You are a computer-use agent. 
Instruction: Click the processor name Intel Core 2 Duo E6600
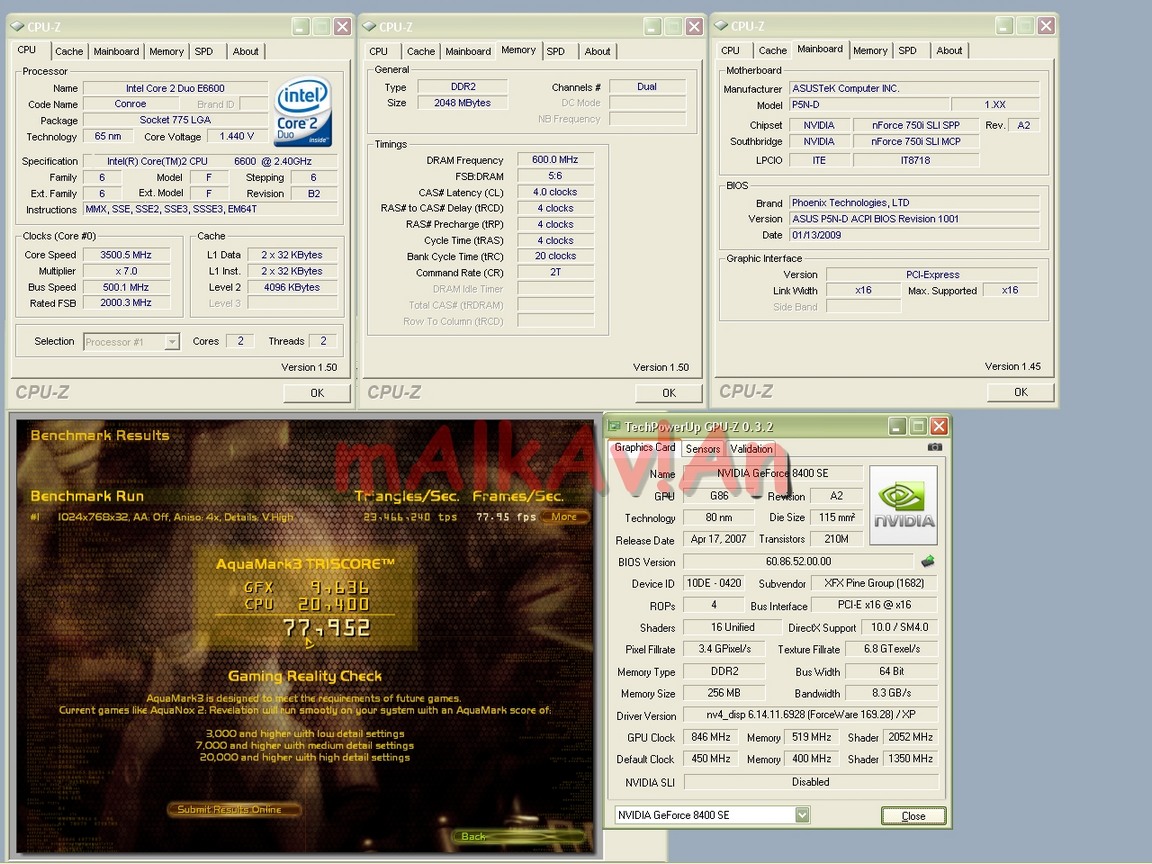pos(175,88)
